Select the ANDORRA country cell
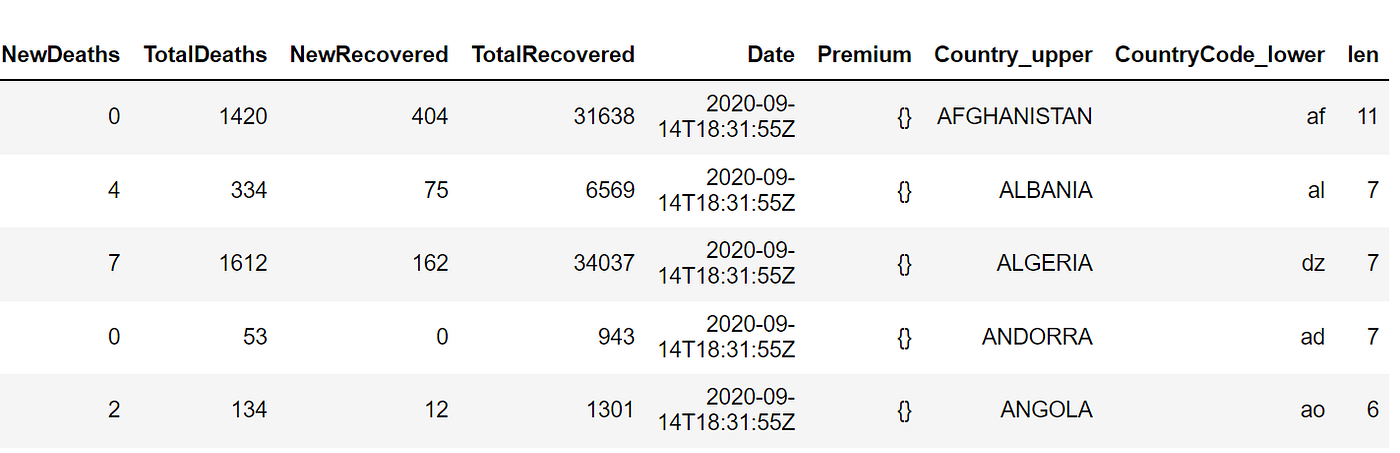The image size is (1400, 453). click(1037, 337)
